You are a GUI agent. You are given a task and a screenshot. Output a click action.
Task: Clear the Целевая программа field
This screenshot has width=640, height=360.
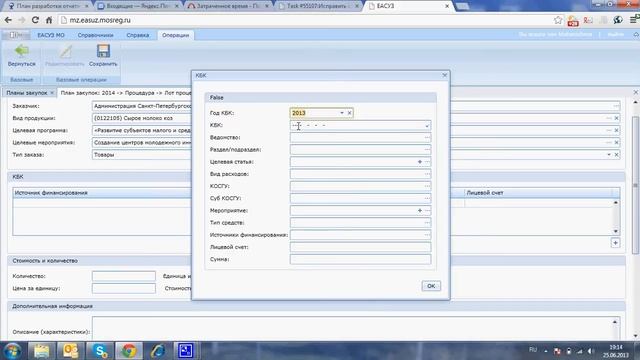coord(617,130)
